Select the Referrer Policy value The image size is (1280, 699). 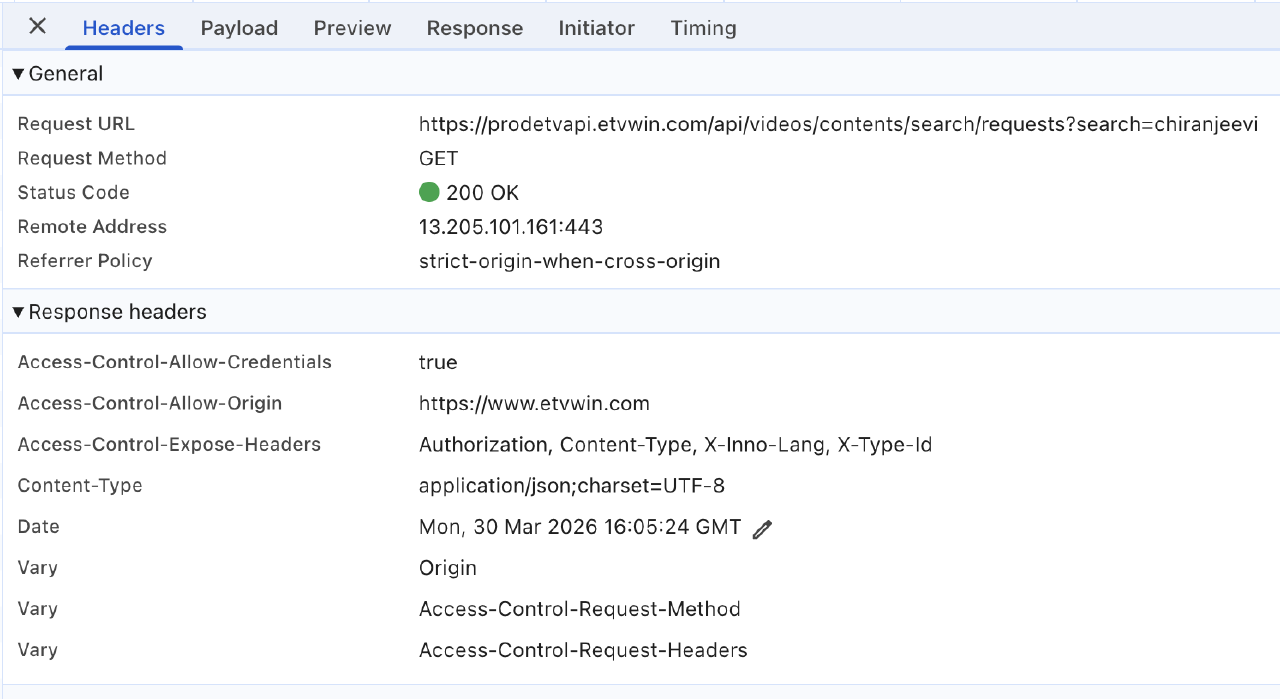point(570,260)
